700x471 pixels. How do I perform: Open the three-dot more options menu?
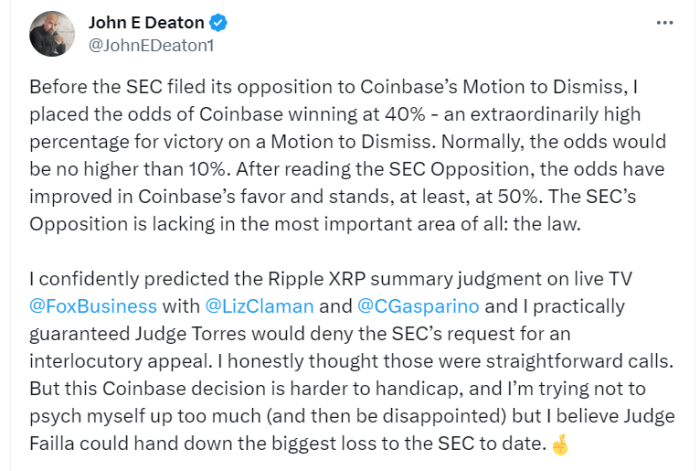(x=665, y=23)
